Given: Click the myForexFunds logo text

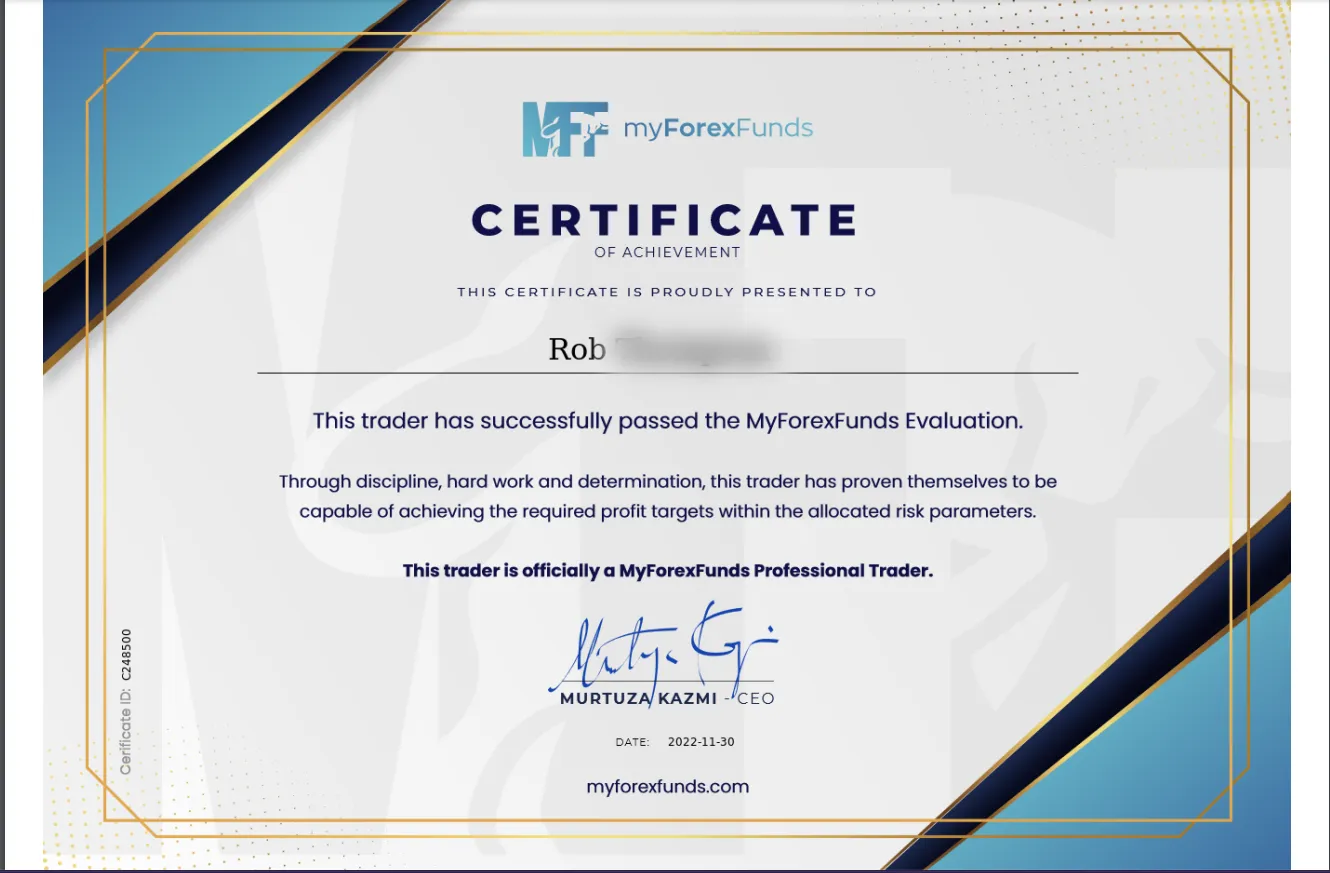Looking at the screenshot, I should pos(718,128).
